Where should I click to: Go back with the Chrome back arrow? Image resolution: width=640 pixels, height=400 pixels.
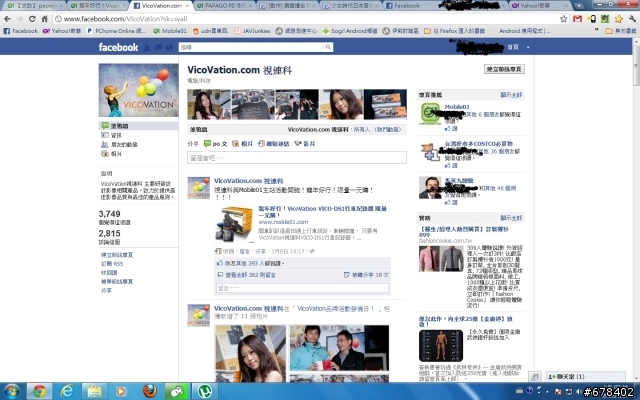[x=7, y=19]
